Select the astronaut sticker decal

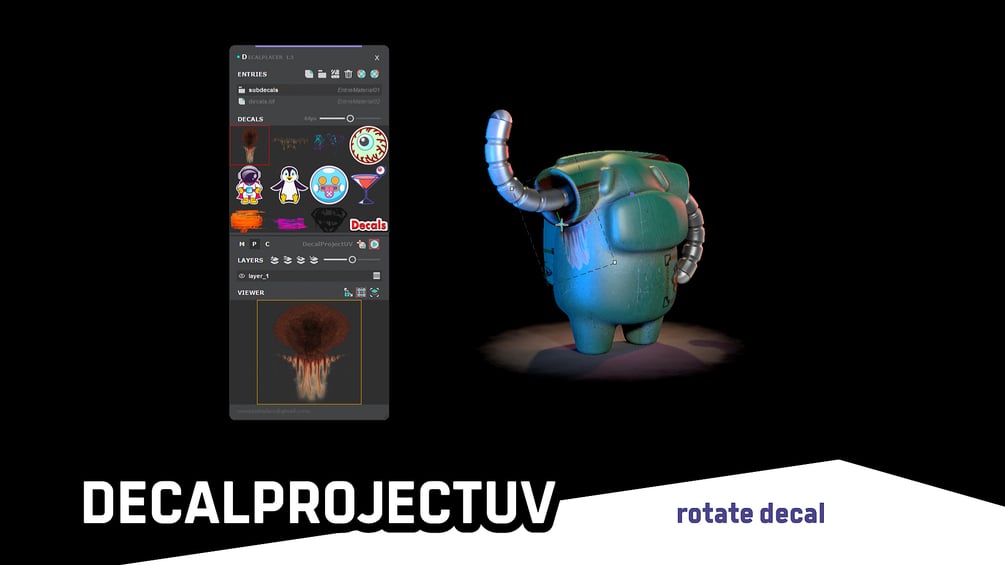[x=249, y=185]
